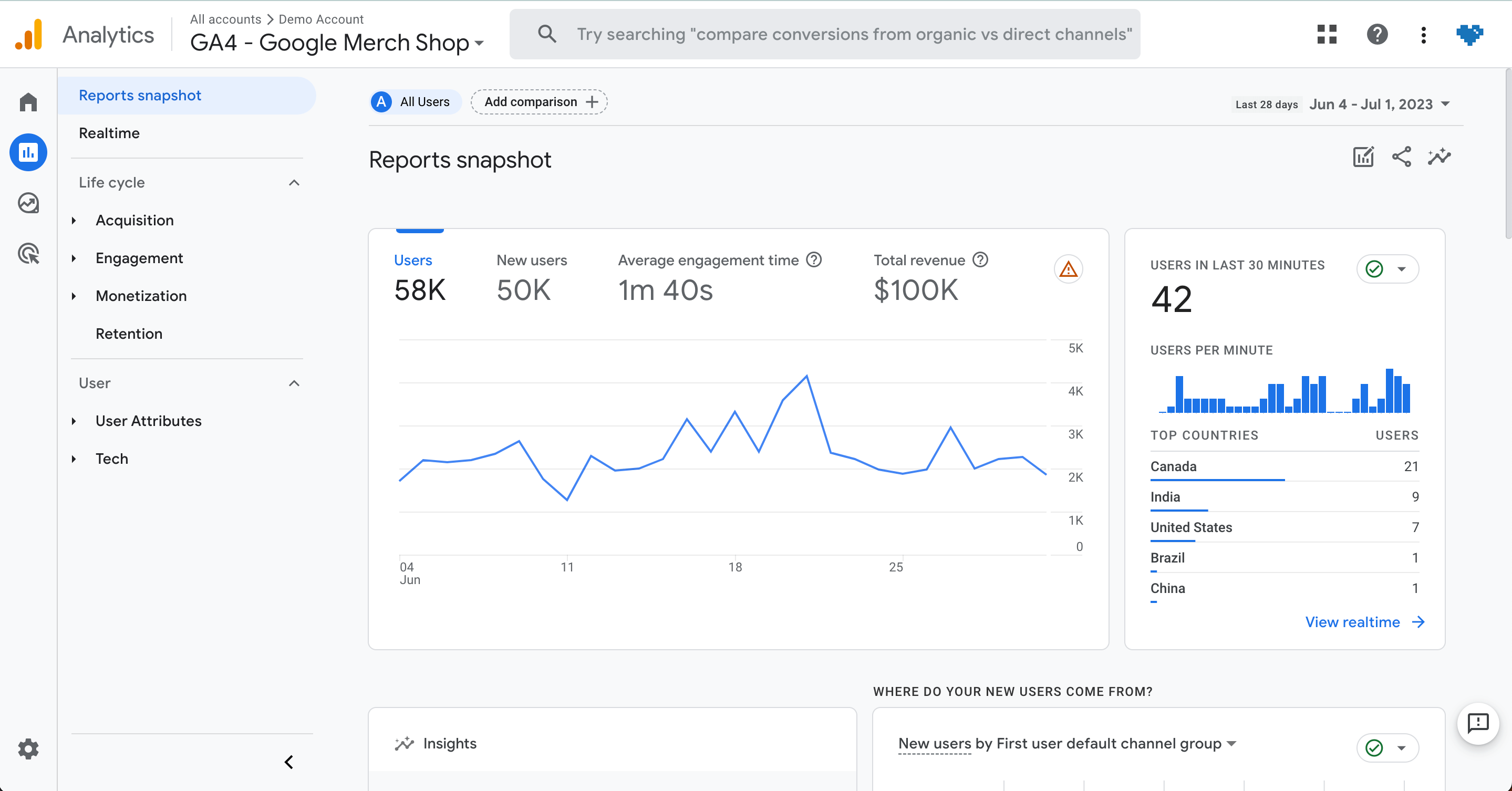Expand the Engagement tree arrow
This screenshot has height=791, width=1512.
[74, 258]
